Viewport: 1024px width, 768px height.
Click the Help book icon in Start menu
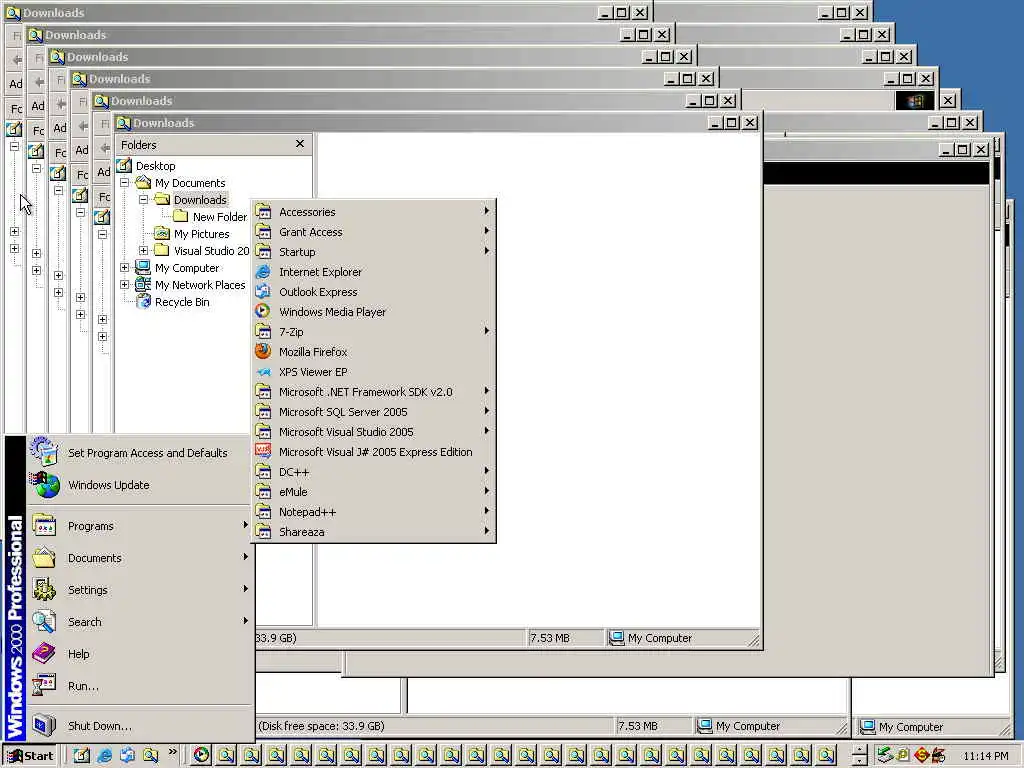point(44,653)
